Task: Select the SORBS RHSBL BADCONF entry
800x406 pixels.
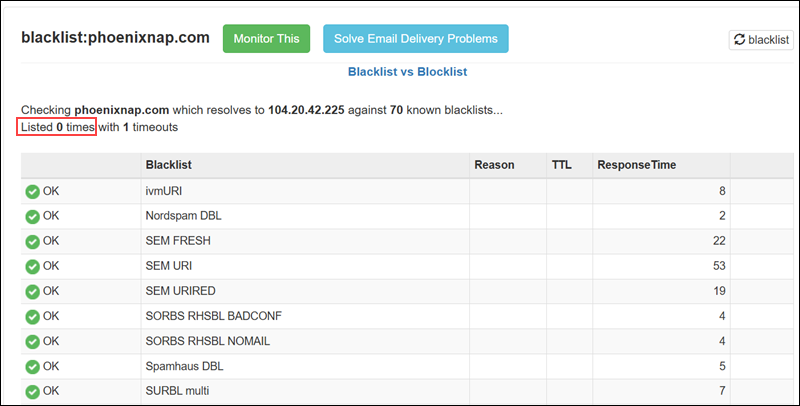Action: pos(214,316)
